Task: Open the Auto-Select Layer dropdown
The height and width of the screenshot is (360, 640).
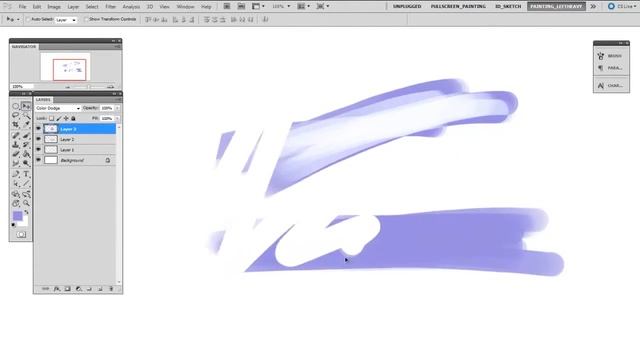Action: tap(66, 20)
